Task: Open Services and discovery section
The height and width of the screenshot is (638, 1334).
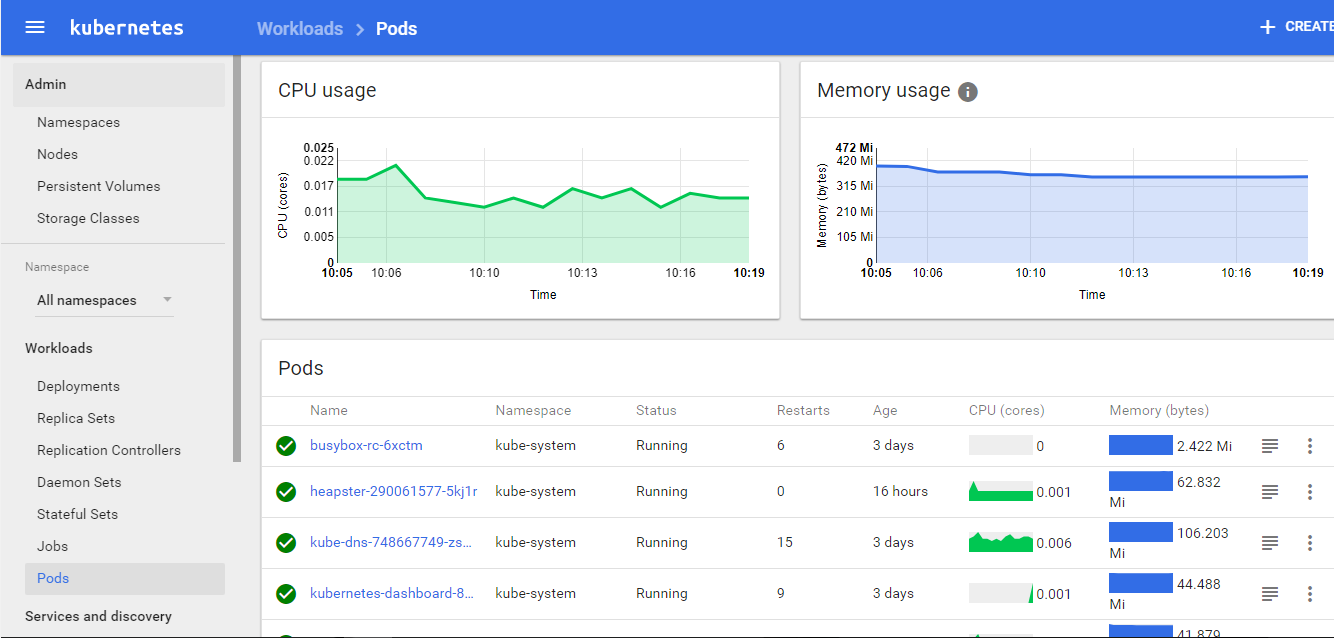Action: [x=98, y=616]
